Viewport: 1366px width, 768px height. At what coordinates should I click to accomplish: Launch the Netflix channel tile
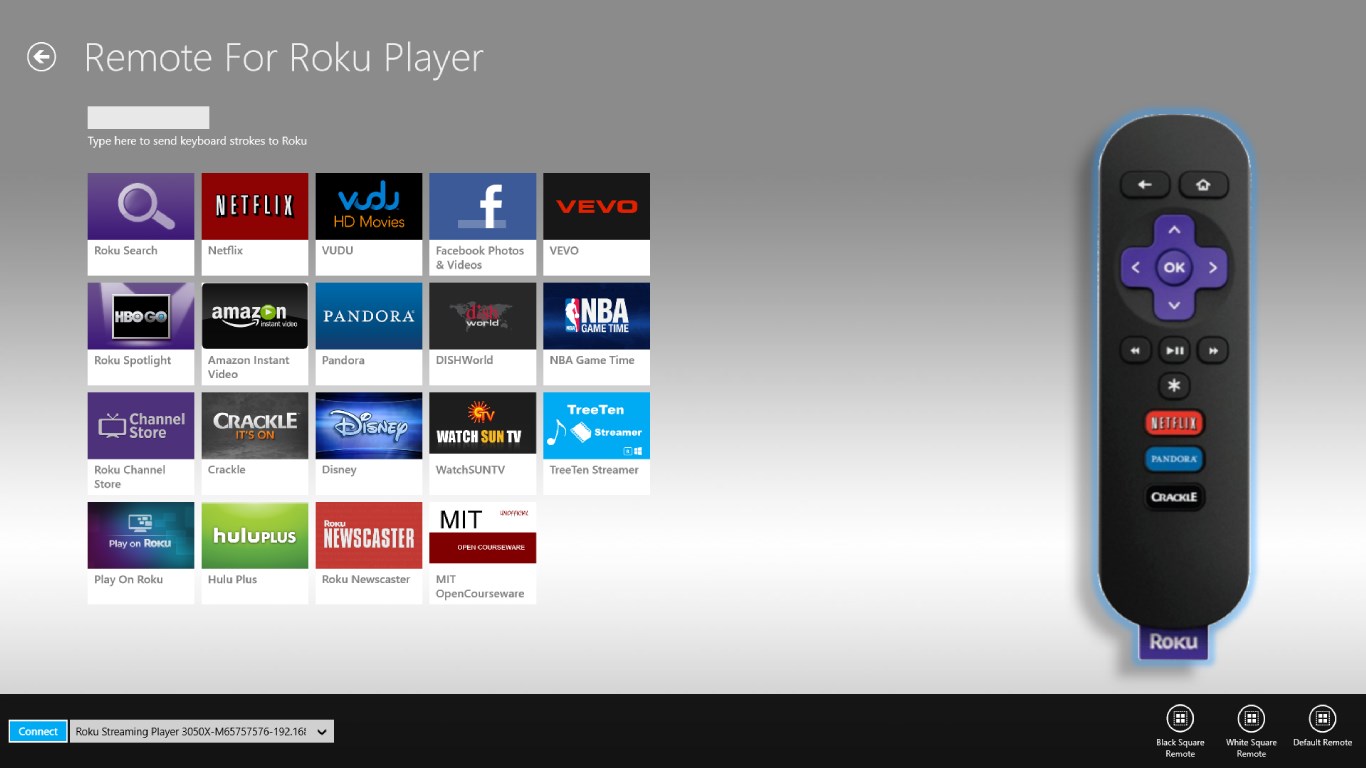(x=255, y=224)
